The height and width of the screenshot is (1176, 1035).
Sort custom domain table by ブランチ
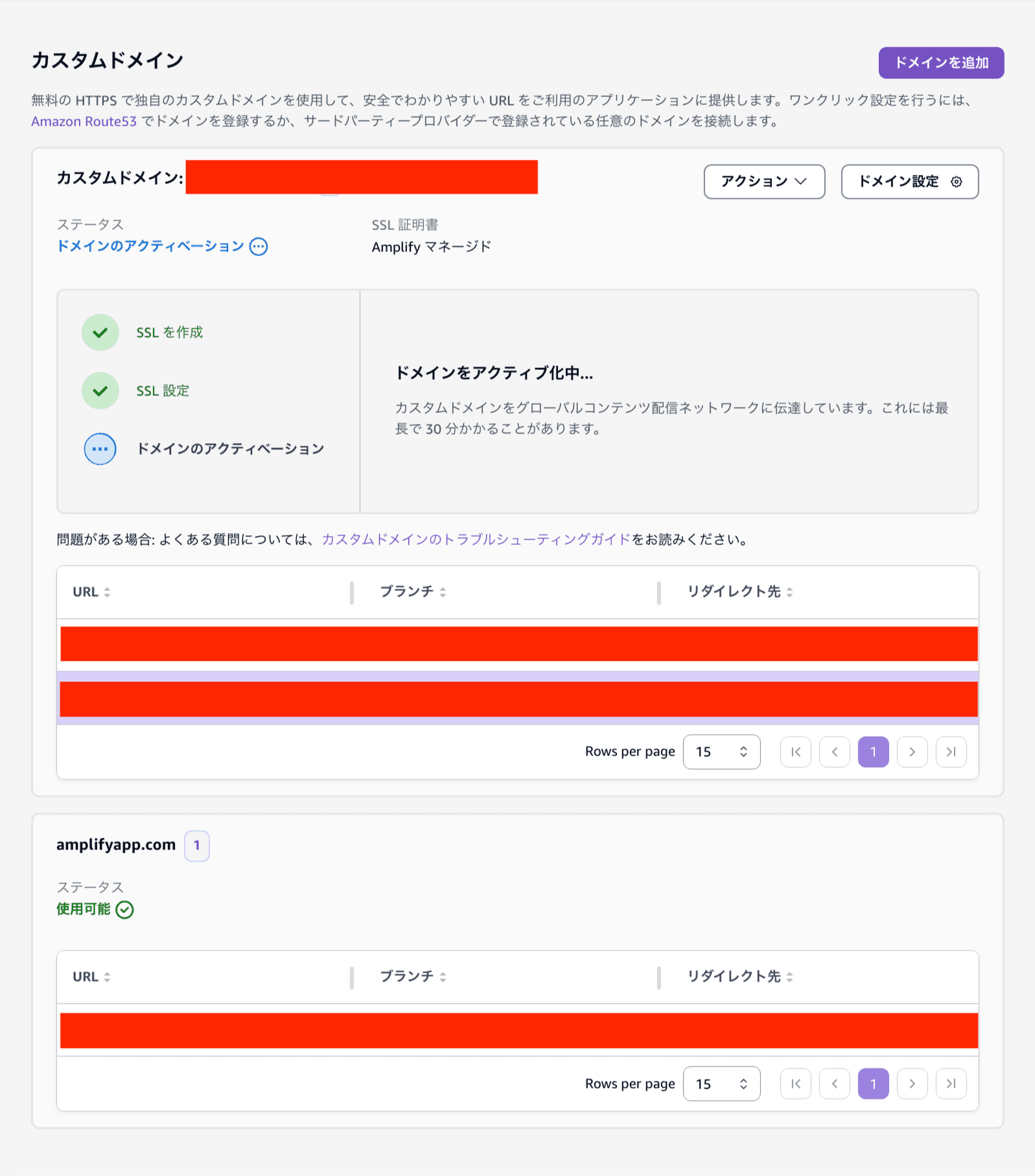413,592
